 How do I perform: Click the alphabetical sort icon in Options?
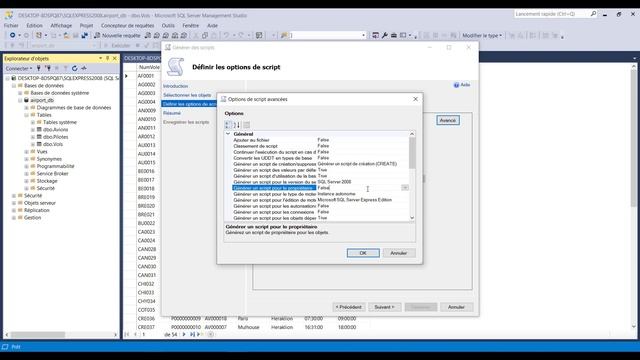[237, 125]
